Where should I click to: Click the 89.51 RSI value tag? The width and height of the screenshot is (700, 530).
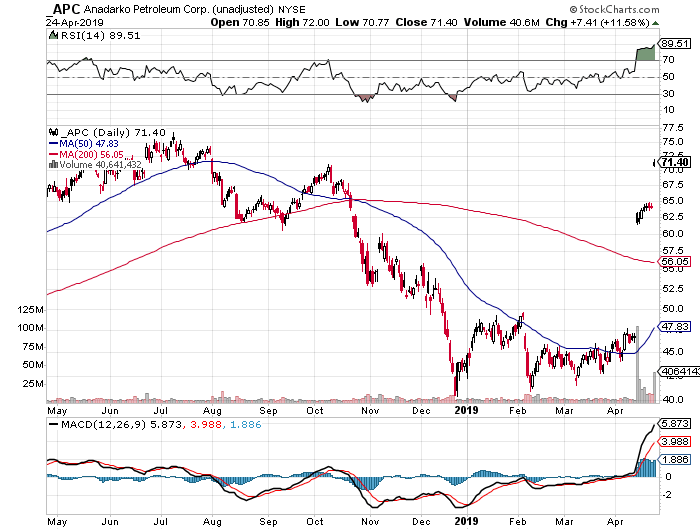click(675, 44)
